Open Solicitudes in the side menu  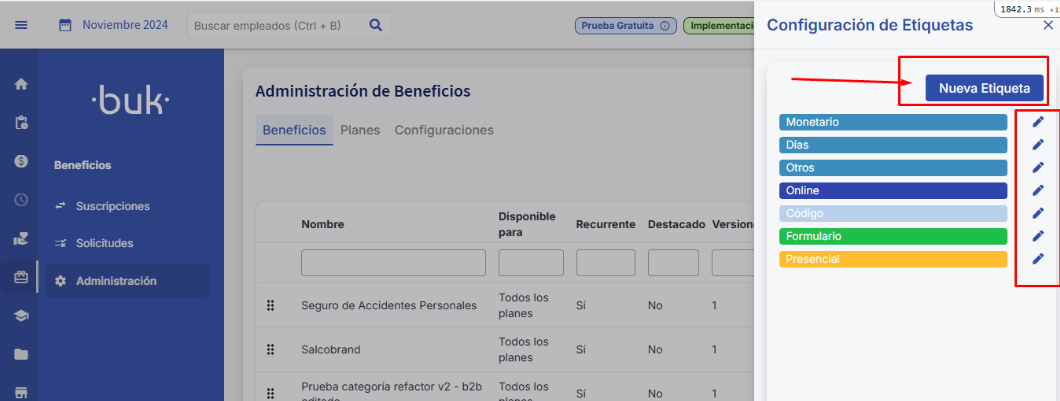tap(105, 243)
